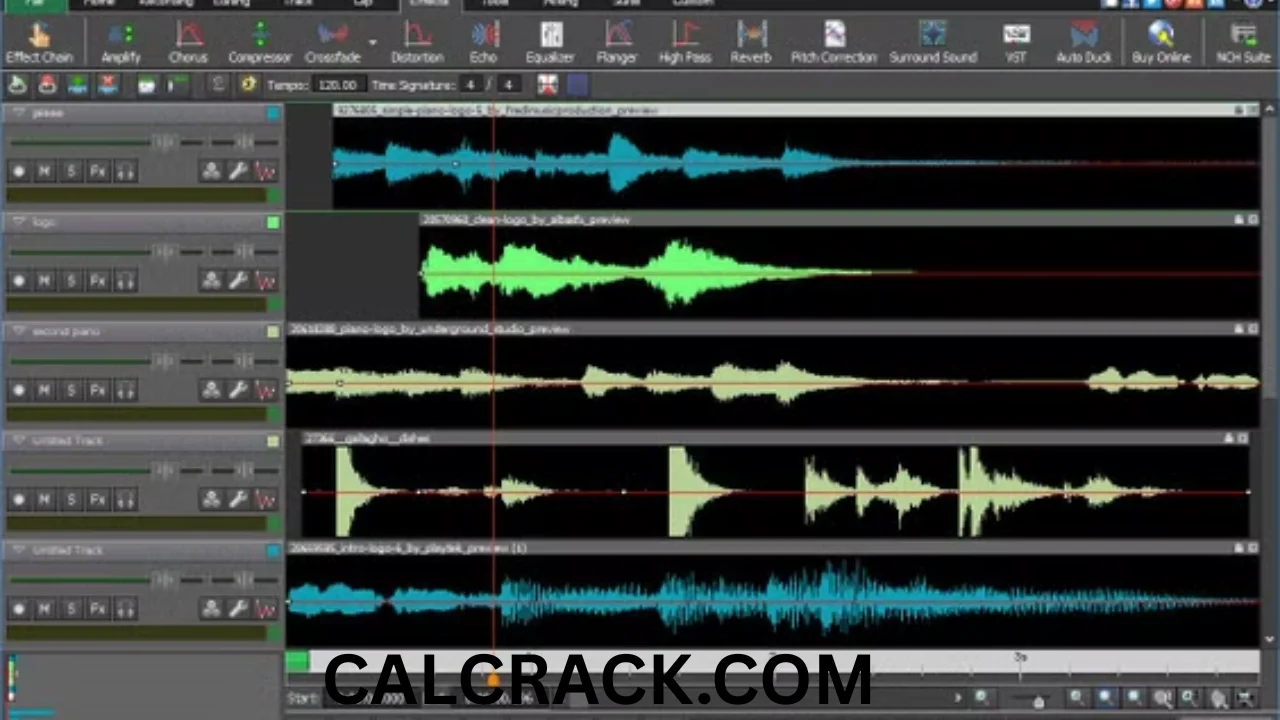Choose the Crossfade effect
This screenshot has width=1280, height=720.
[x=333, y=43]
